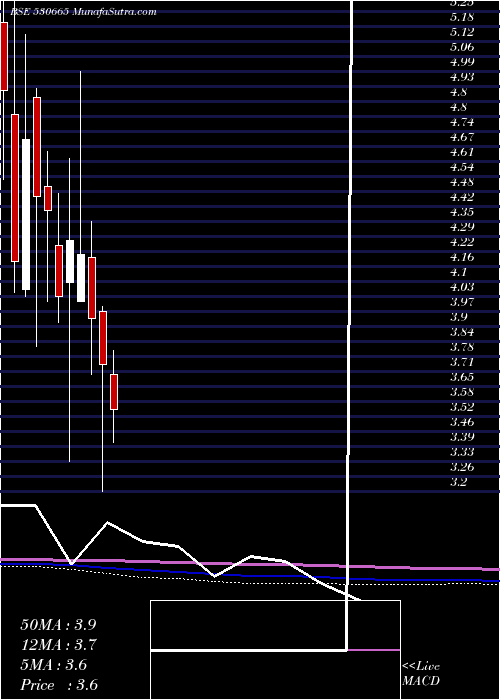Select the 4.48 price axis label
500x700 pixels.
(462, 182)
